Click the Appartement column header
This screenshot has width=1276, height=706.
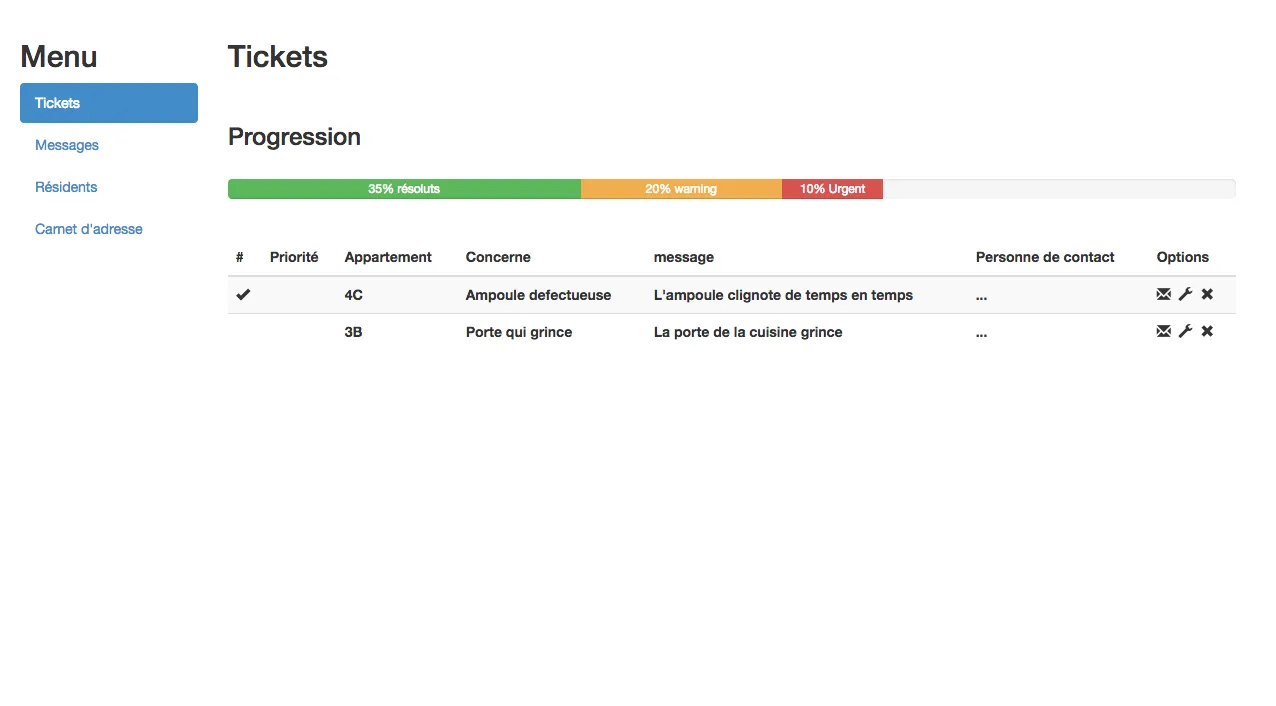[388, 257]
